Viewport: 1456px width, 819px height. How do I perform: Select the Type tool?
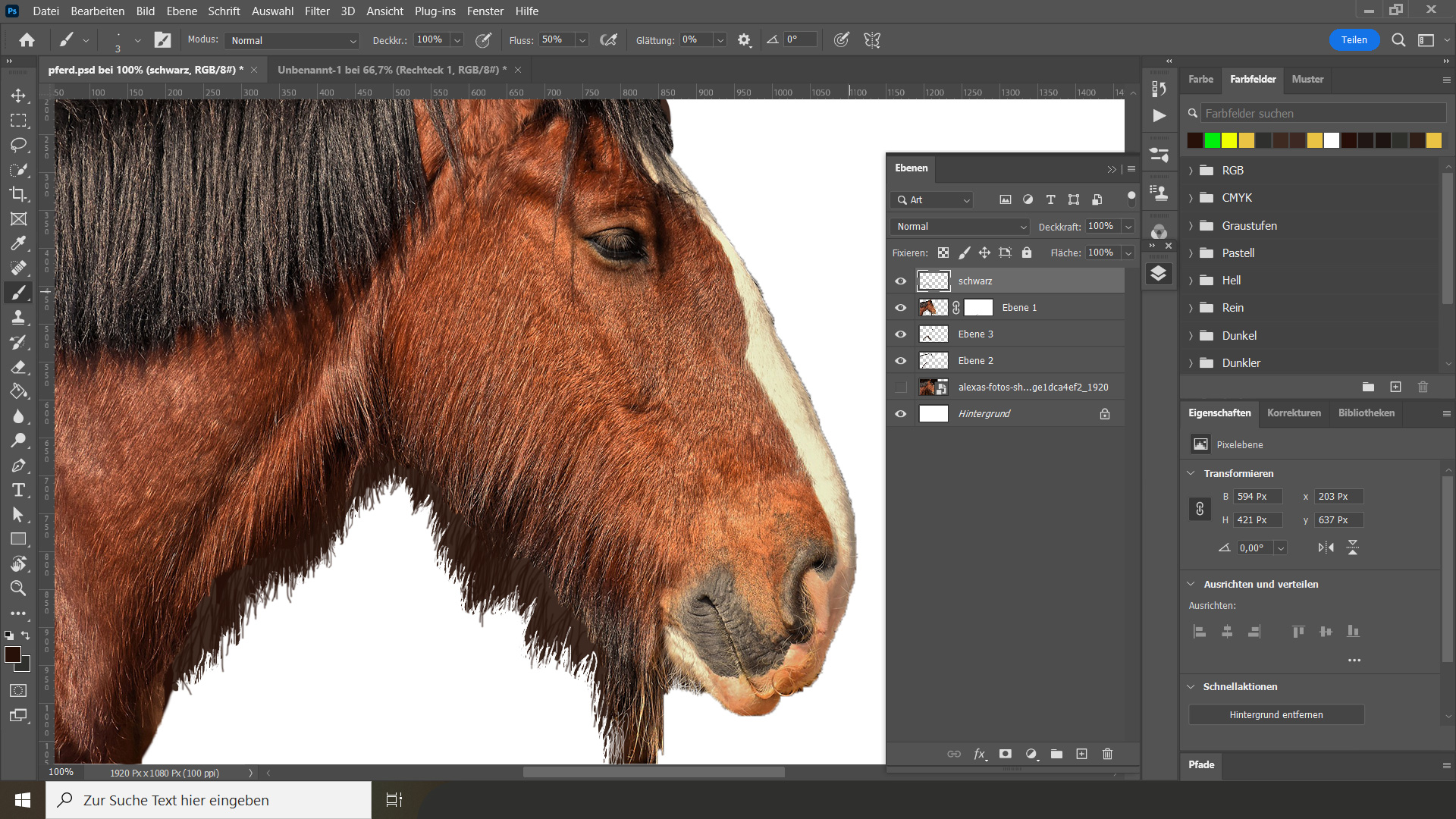tap(18, 490)
